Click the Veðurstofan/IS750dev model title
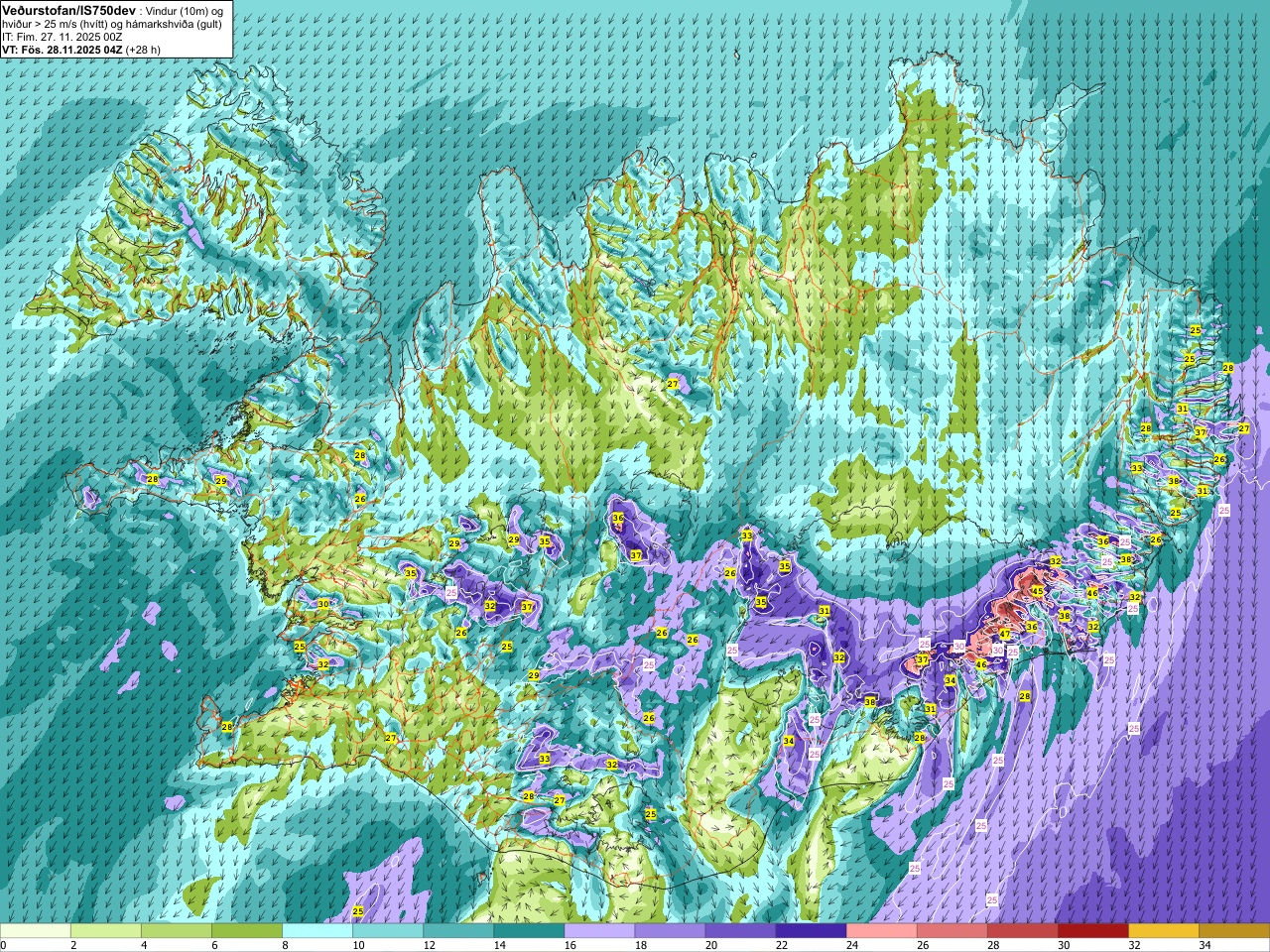This screenshot has height=952, width=1270. click(x=68, y=10)
